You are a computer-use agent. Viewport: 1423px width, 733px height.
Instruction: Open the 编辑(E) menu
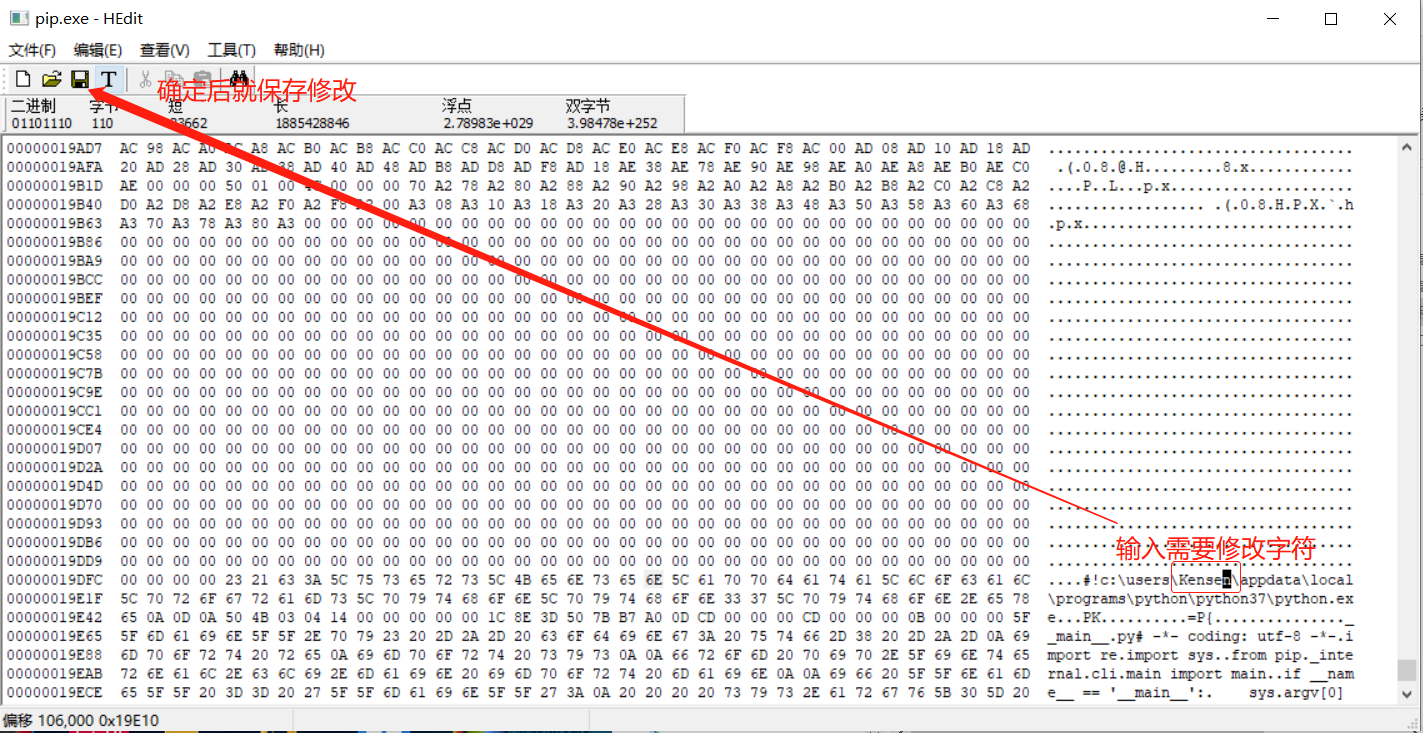(98, 50)
